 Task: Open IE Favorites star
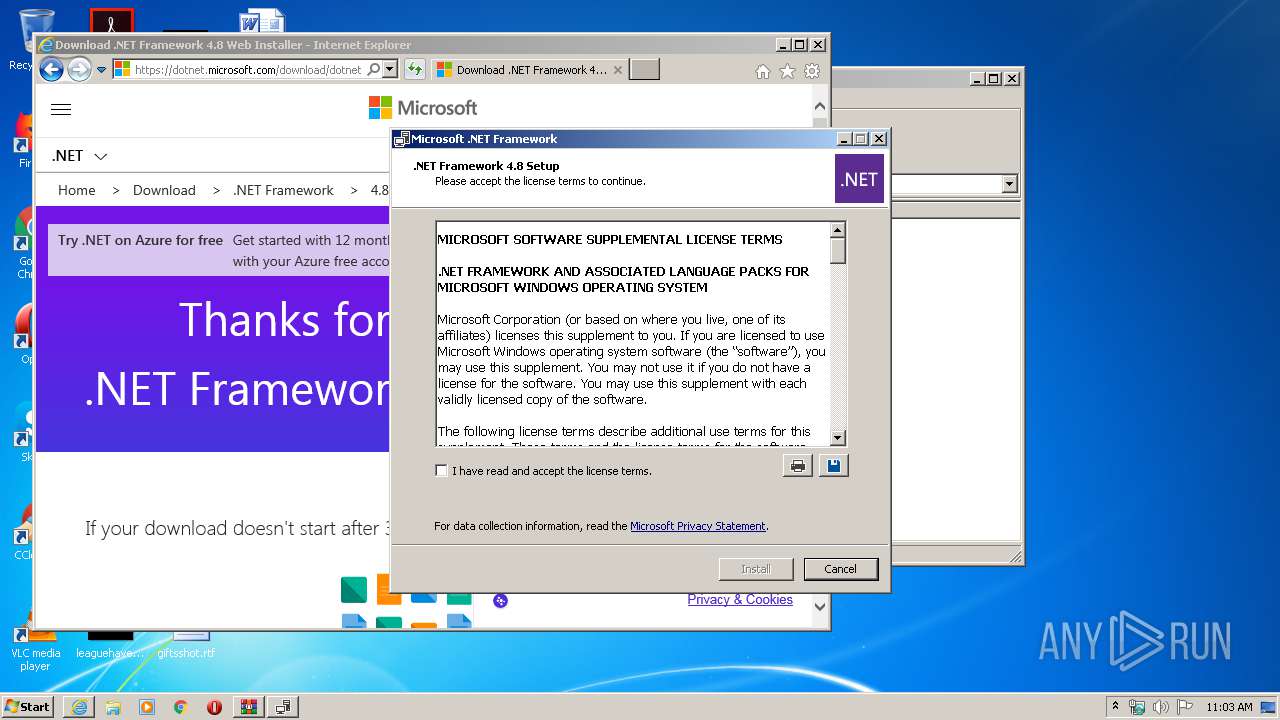(x=788, y=71)
